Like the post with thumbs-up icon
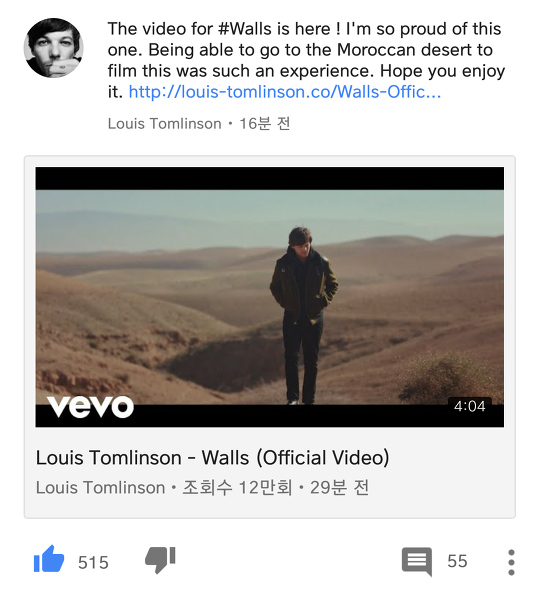This screenshot has height=603, width=540. pyautogui.click(x=49, y=559)
